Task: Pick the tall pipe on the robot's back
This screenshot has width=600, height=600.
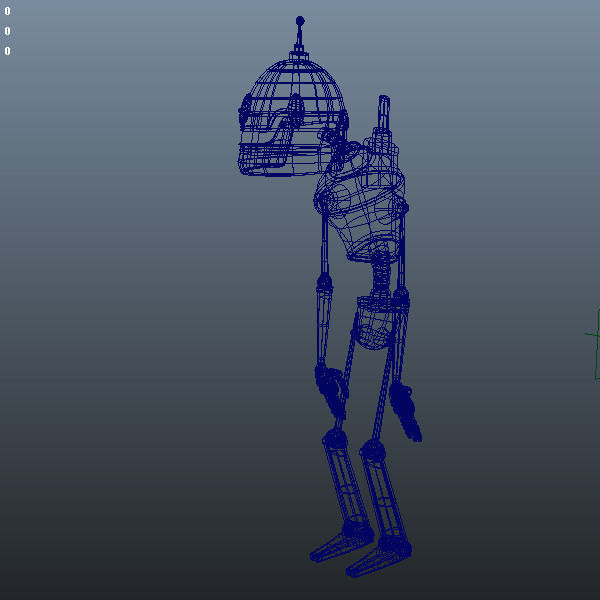Action: (383, 113)
